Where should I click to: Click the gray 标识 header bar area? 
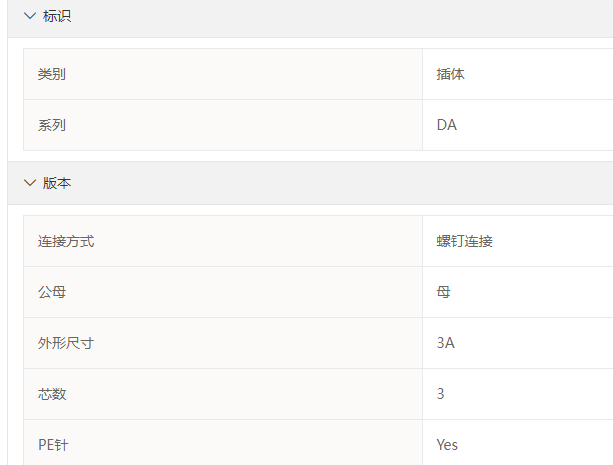310,18
